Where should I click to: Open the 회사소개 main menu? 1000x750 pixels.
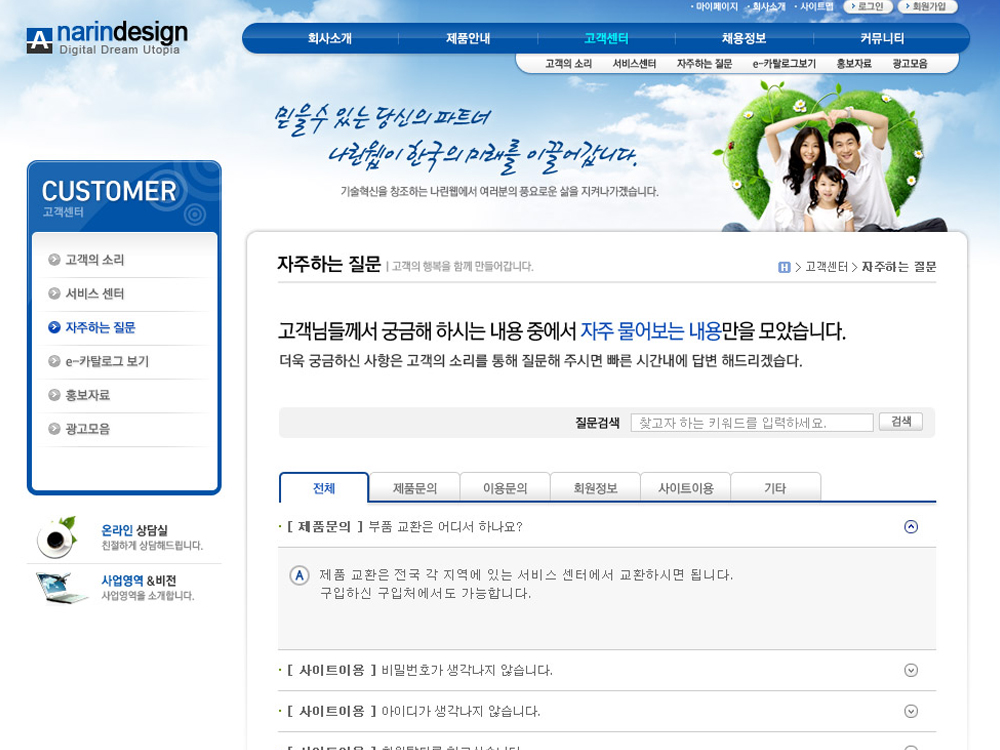point(329,39)
